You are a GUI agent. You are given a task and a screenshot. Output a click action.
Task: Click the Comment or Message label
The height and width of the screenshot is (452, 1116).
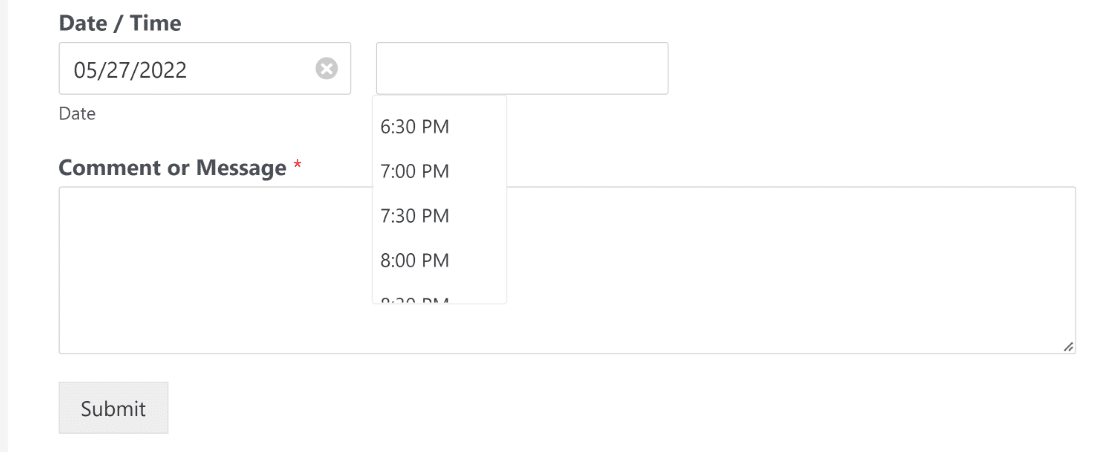[172, 168]
